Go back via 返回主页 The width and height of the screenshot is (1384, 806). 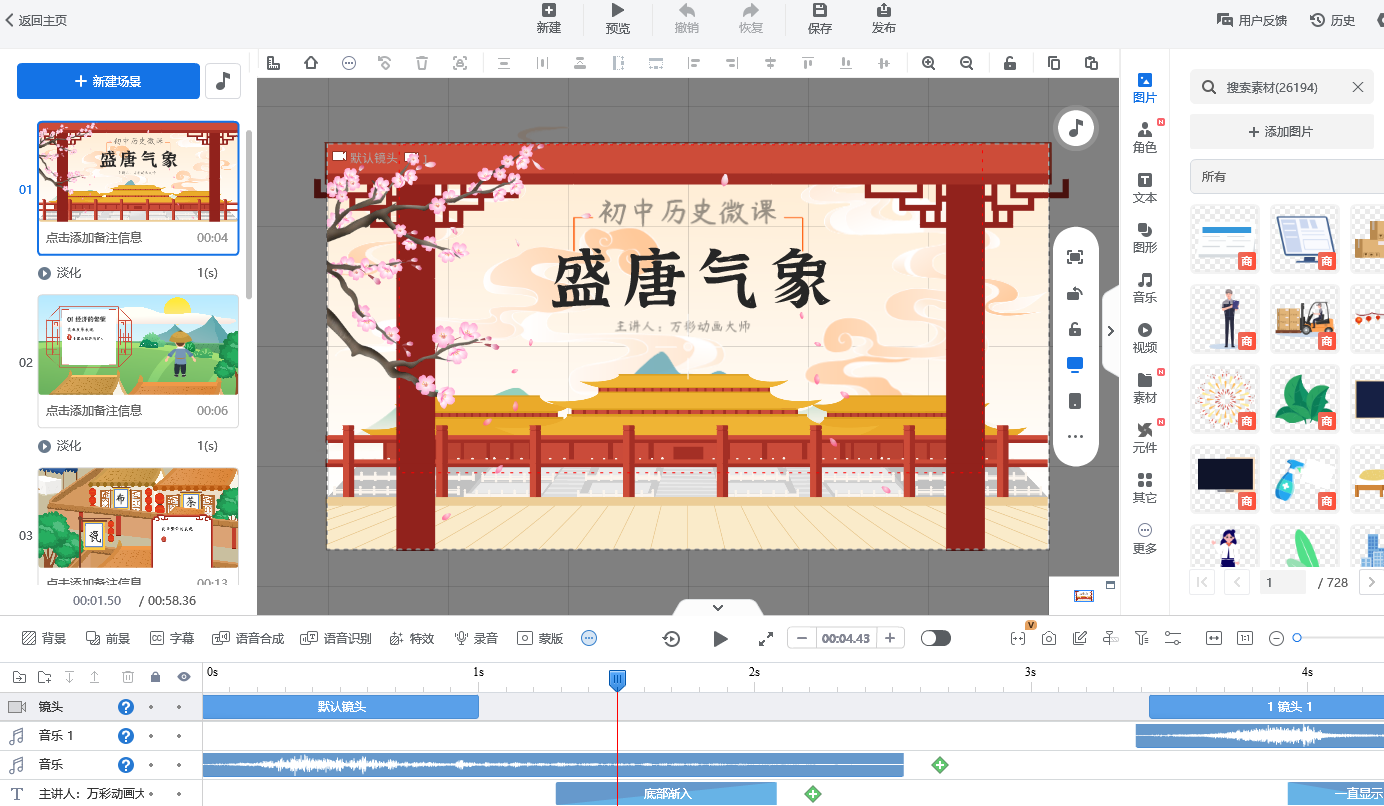click(x=36, y=20)
